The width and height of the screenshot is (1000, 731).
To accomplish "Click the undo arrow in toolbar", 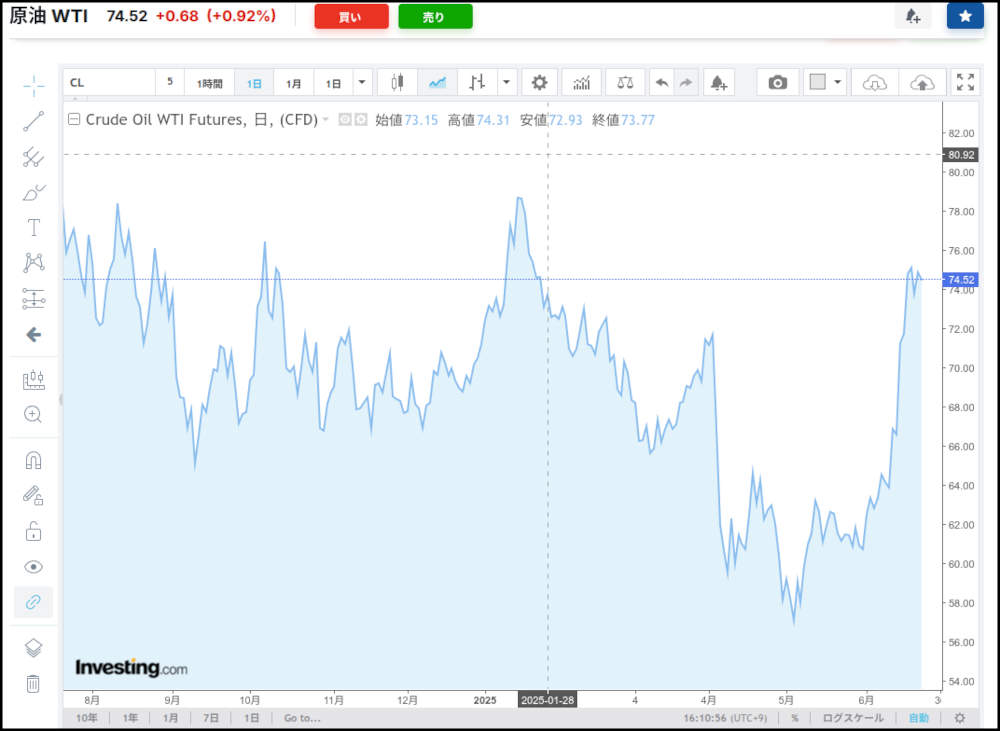I will point(661,82).
